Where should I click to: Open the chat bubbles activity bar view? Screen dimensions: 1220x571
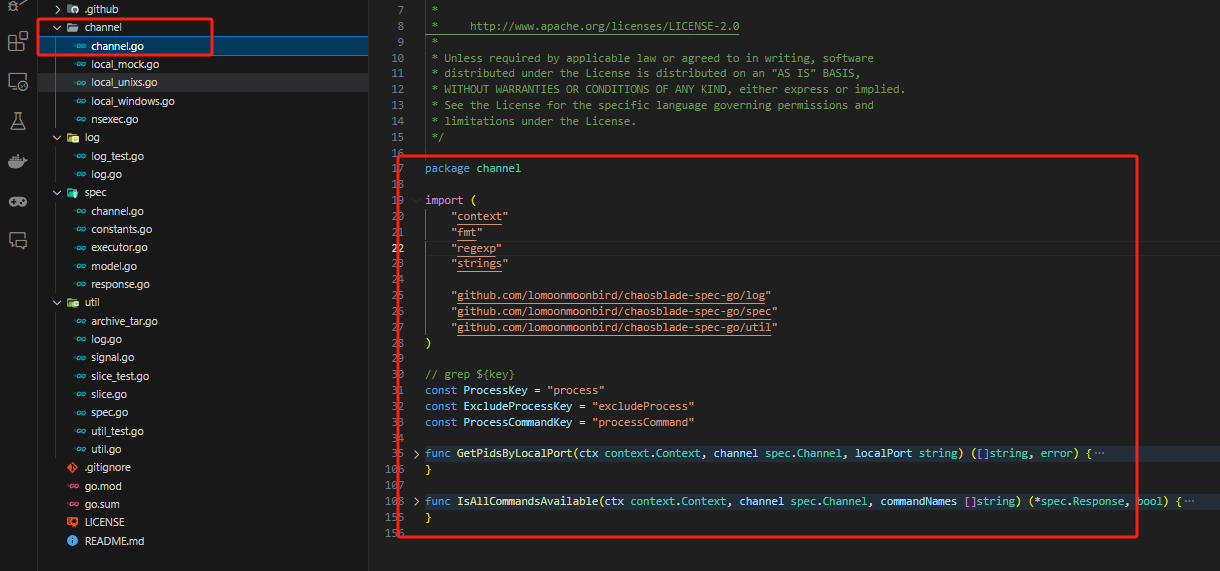tap(18, 240)
